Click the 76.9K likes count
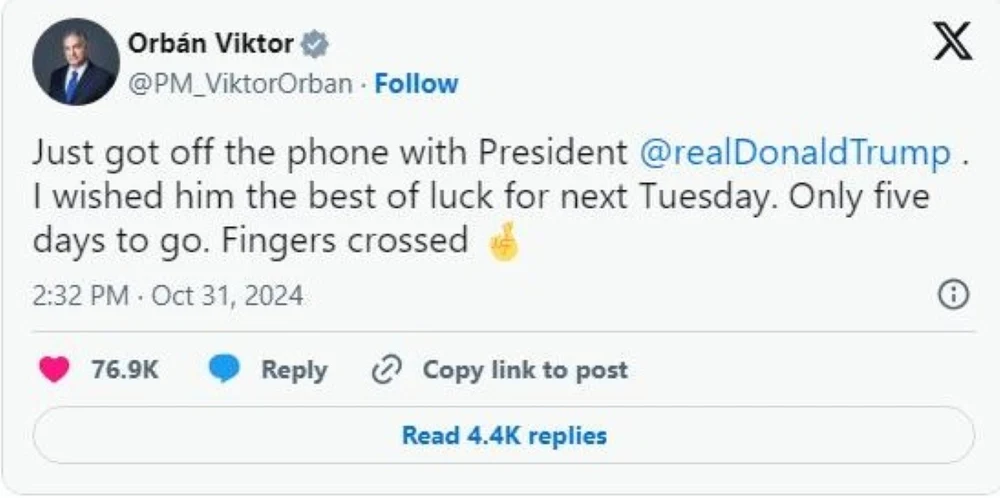The image size is (1000, 498). coord(125,369)
